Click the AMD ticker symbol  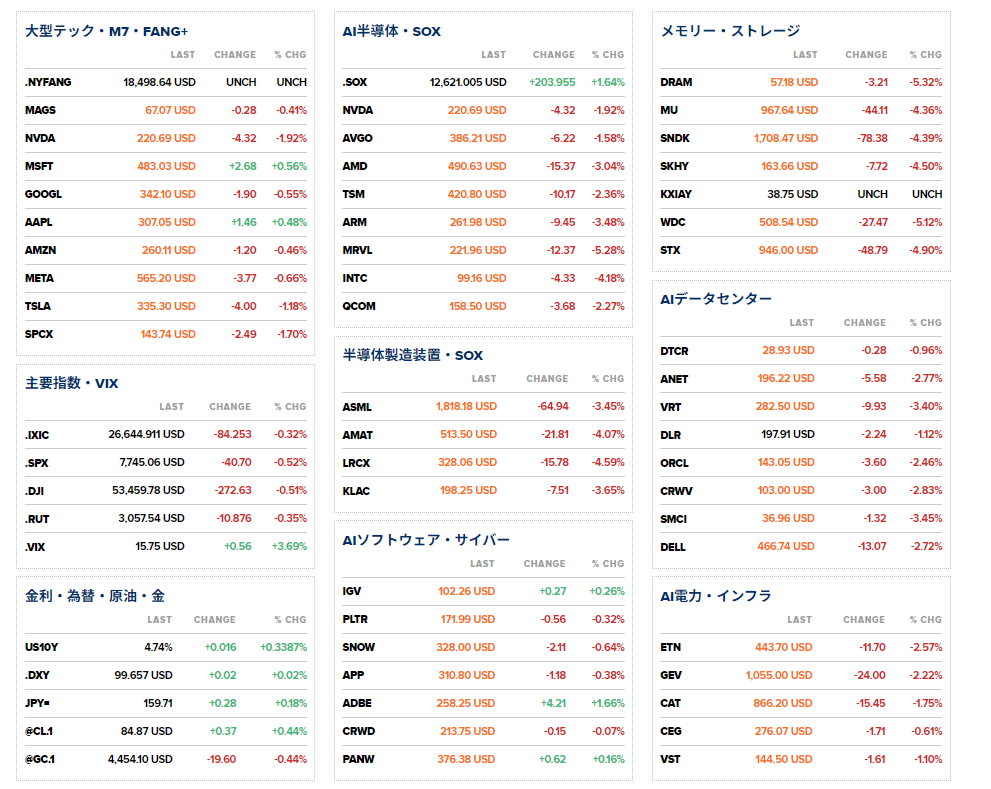pos(355,166)
